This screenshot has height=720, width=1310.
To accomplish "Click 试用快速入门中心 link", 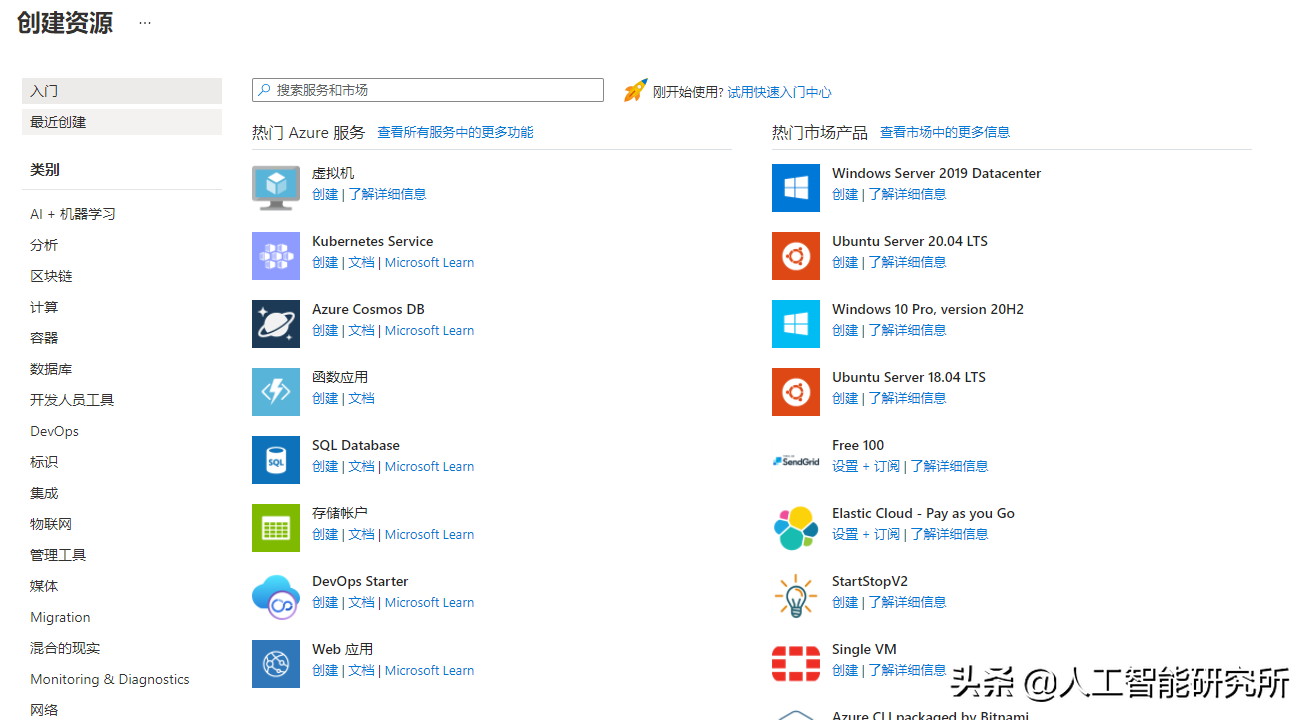I will pyautogui.click(x=779, y=92).
